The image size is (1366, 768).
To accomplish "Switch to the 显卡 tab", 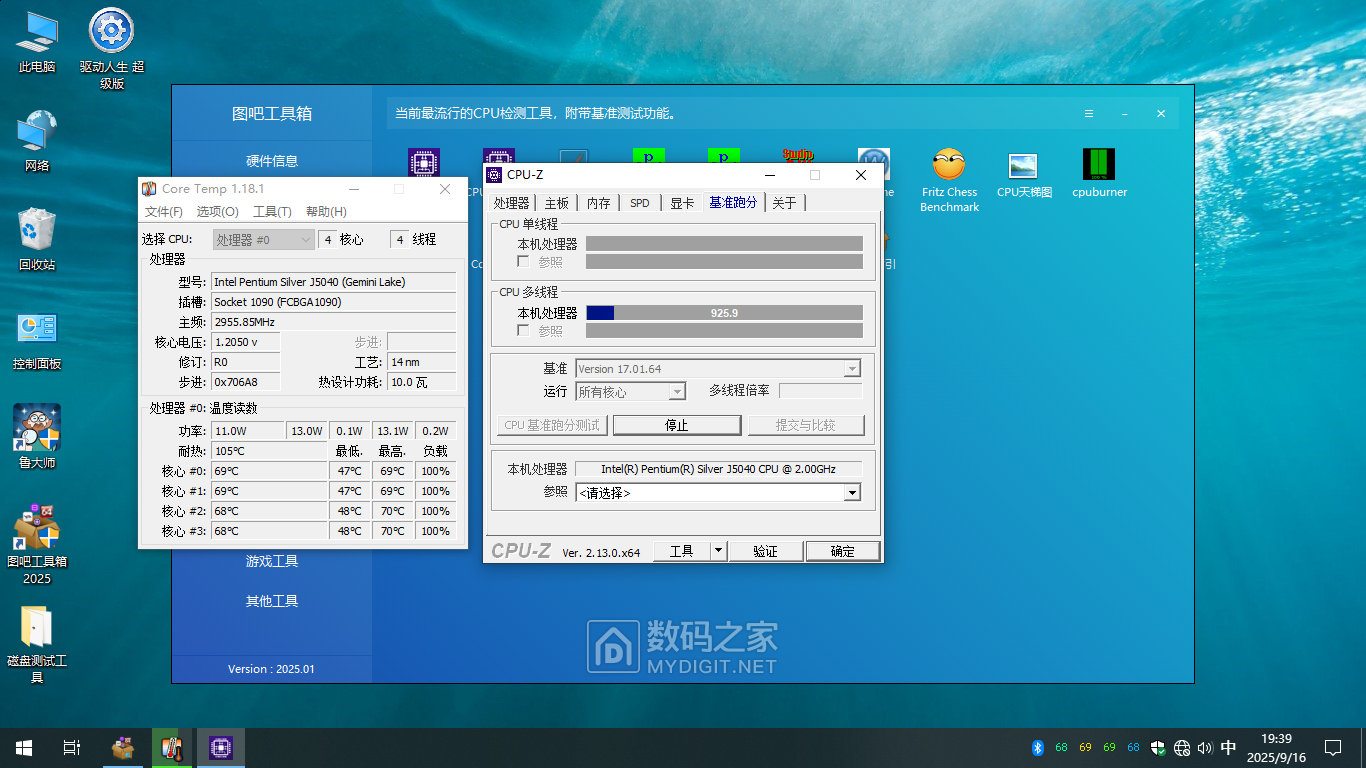I will (x=682, y=203).
